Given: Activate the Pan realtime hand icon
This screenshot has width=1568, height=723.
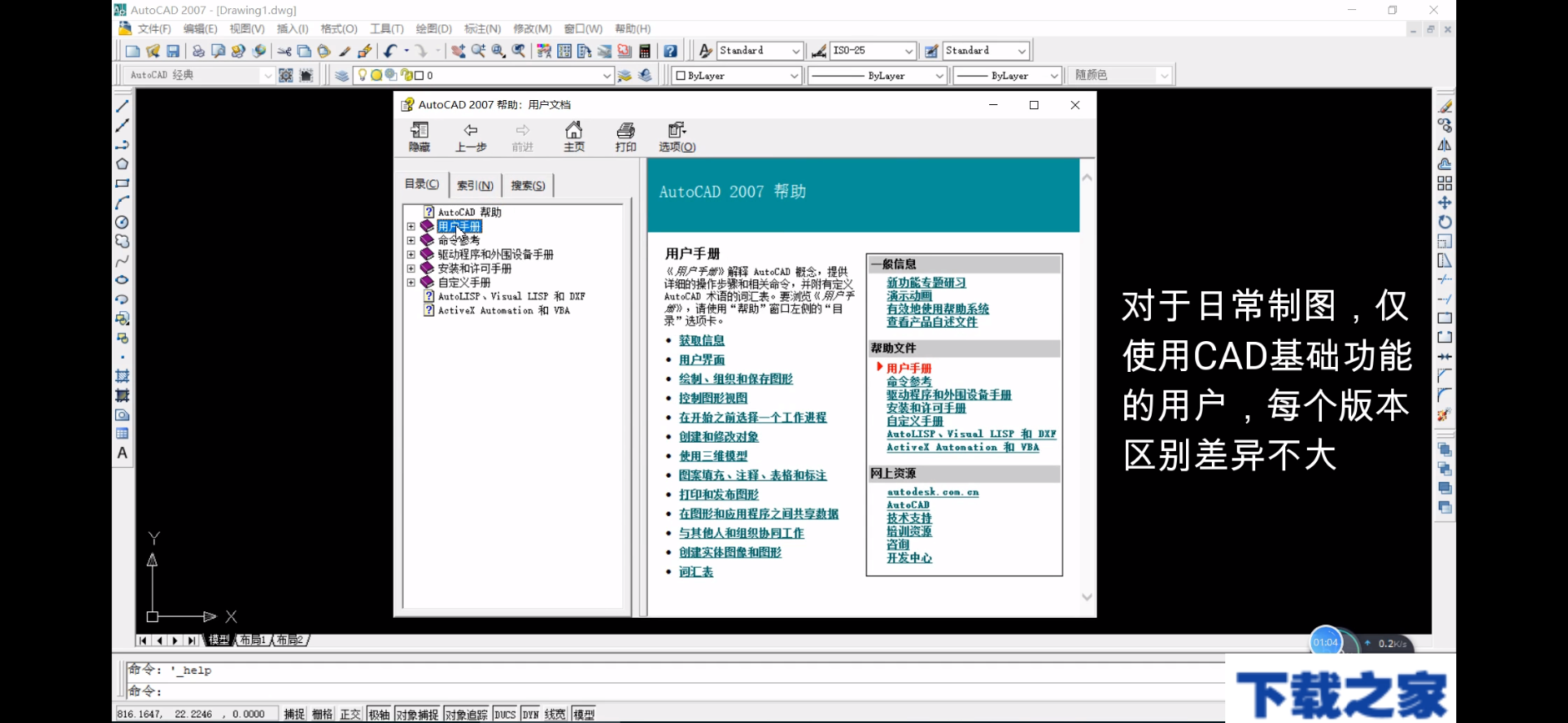Looking at the screenshot, I should pos(458,51).
